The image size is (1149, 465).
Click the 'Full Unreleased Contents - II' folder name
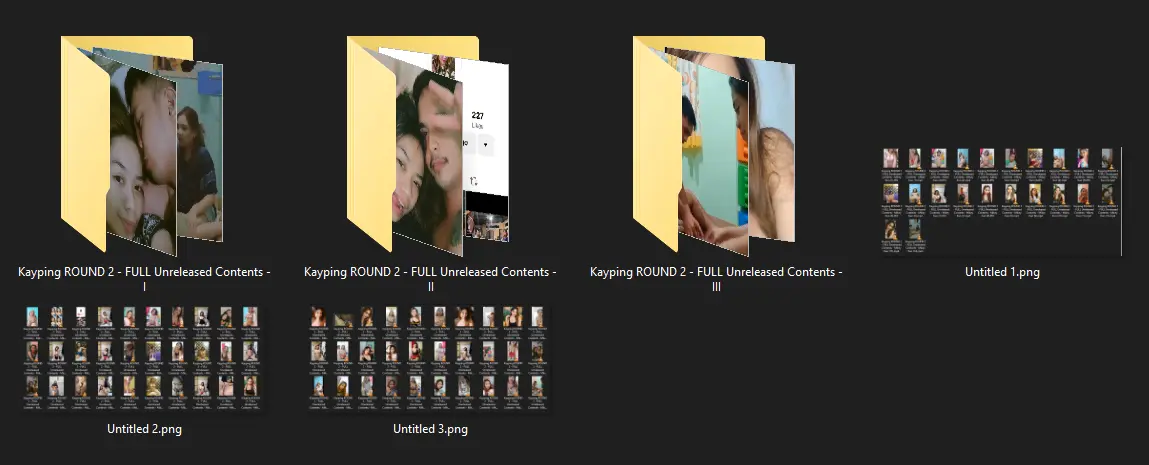tap(430, 279)
